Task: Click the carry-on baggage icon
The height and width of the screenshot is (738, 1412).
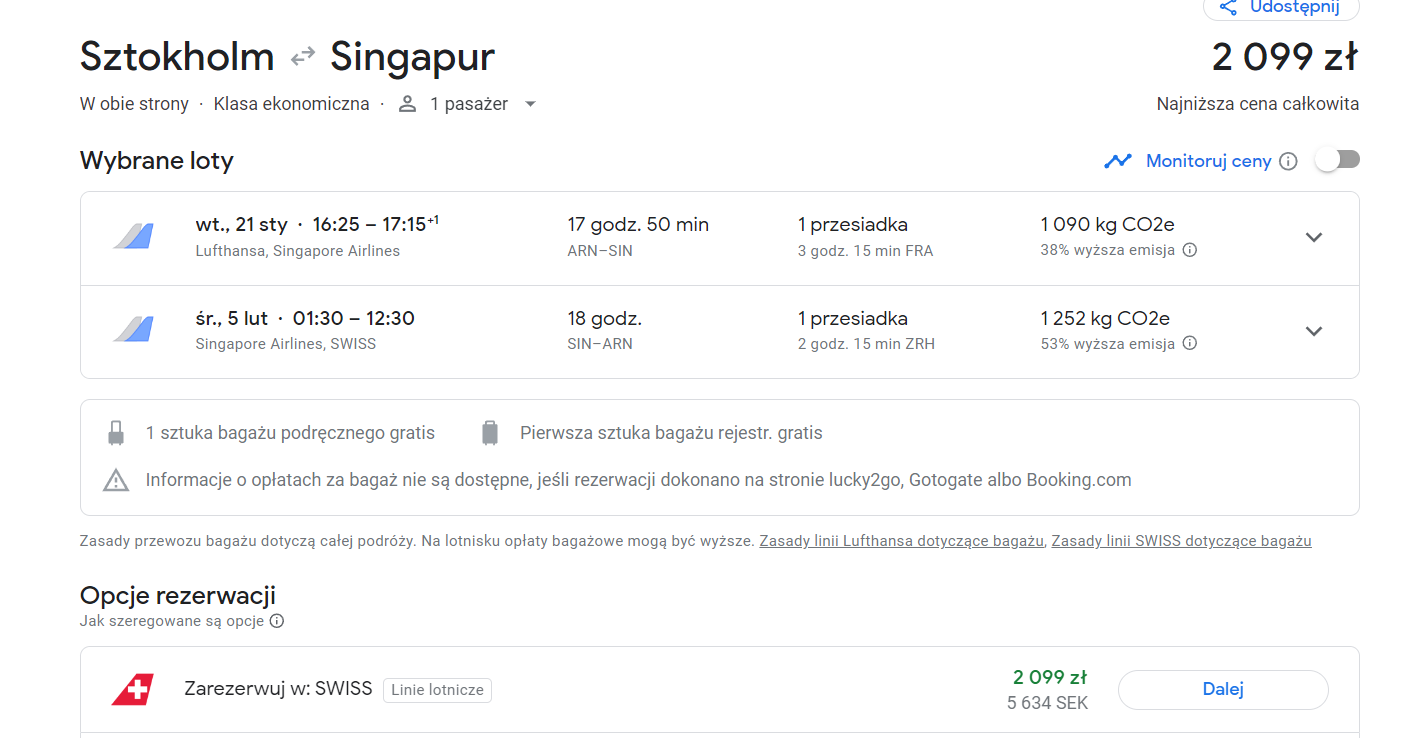Action: (x=116, y=433)
